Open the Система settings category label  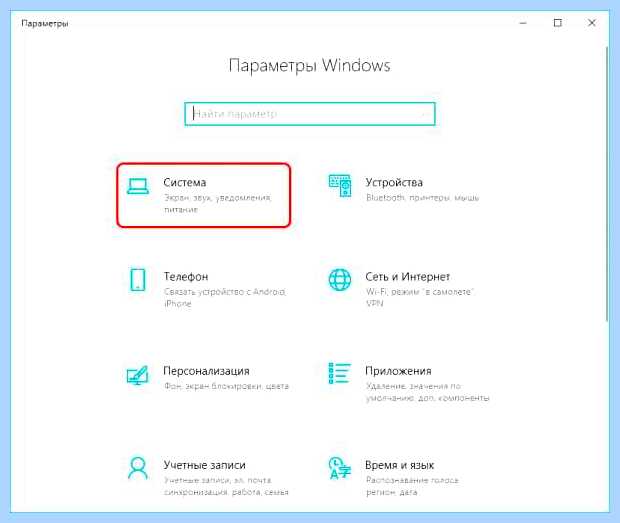(x=185, y=183)
